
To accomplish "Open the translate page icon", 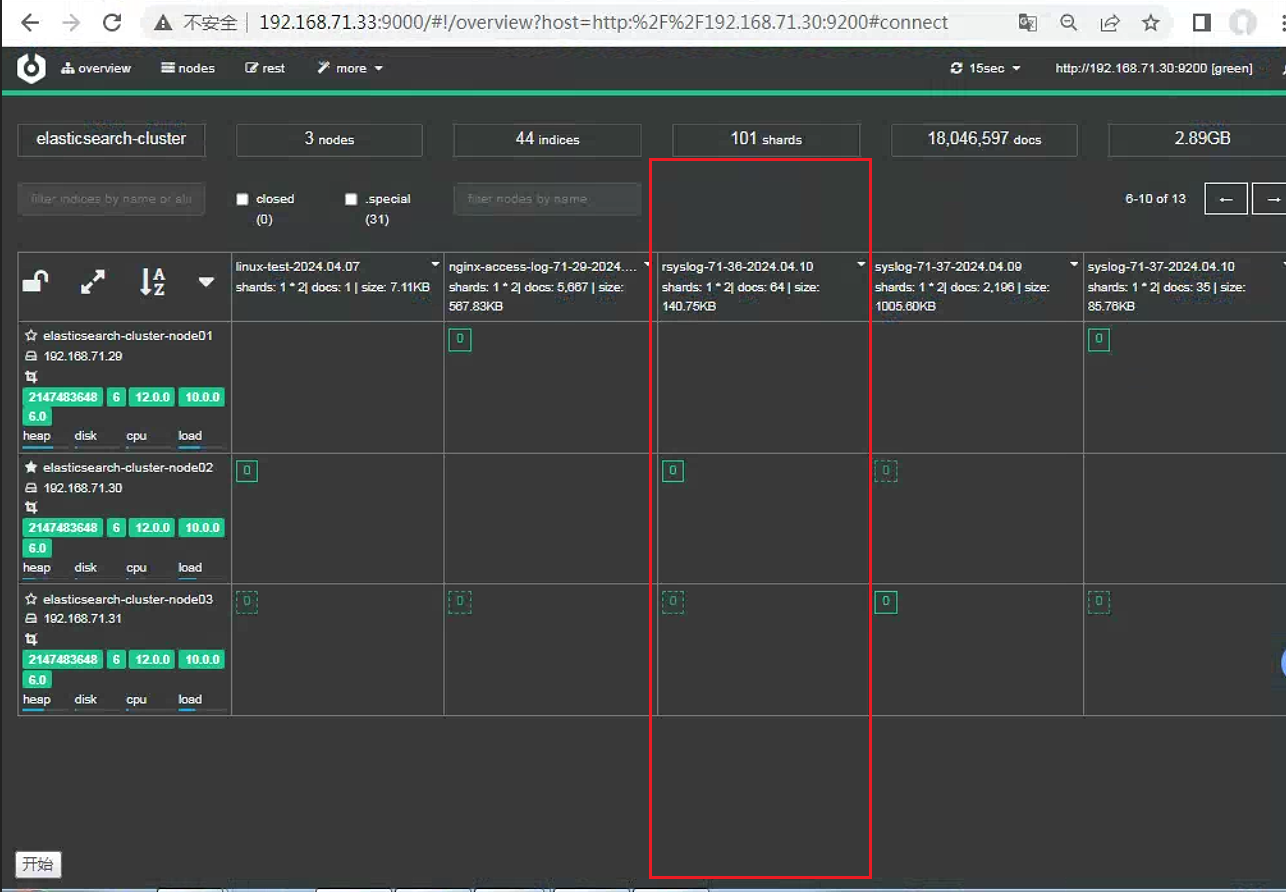I will click(x=1028, y=22).
